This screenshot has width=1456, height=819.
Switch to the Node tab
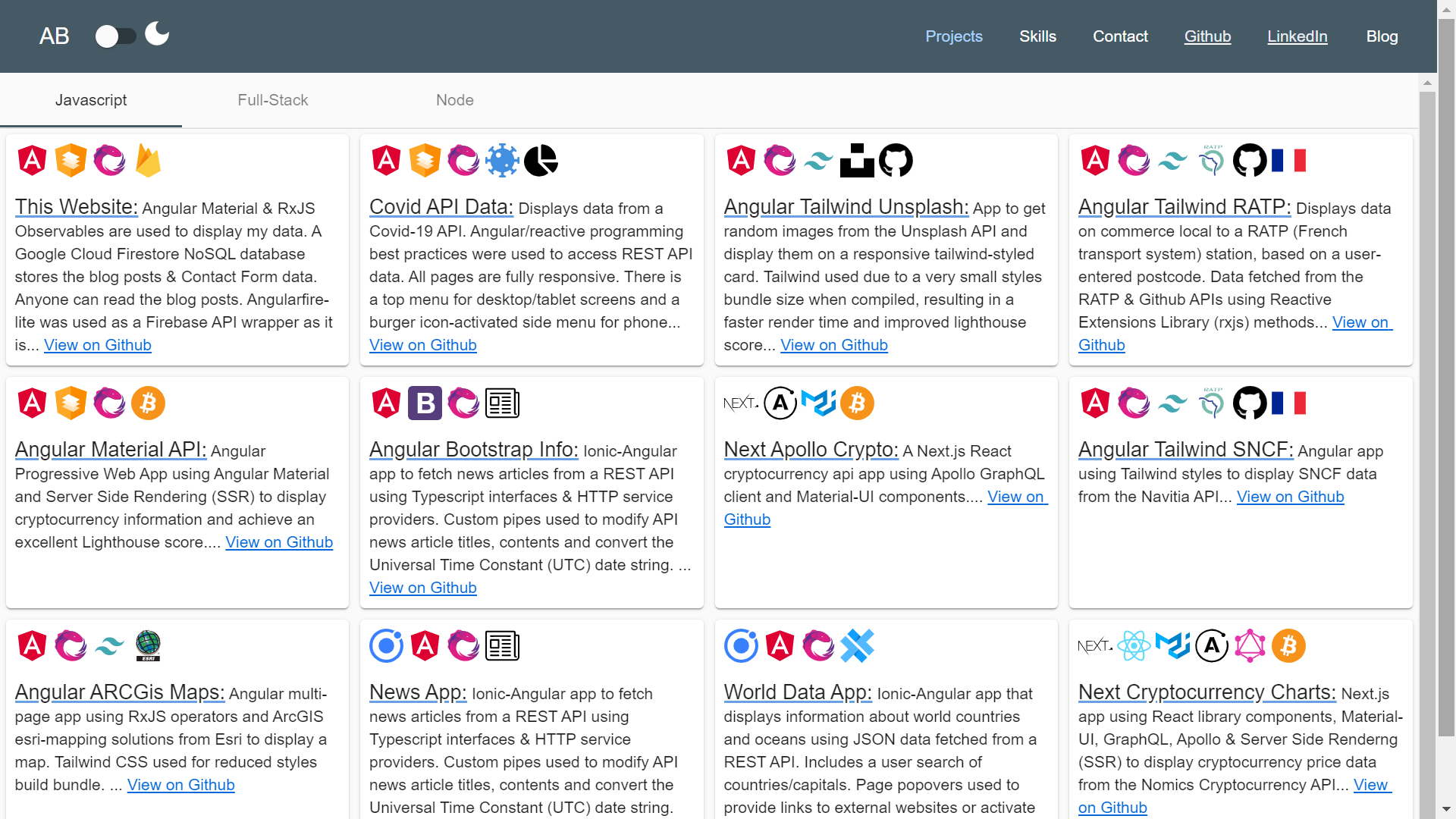point(455,100)
